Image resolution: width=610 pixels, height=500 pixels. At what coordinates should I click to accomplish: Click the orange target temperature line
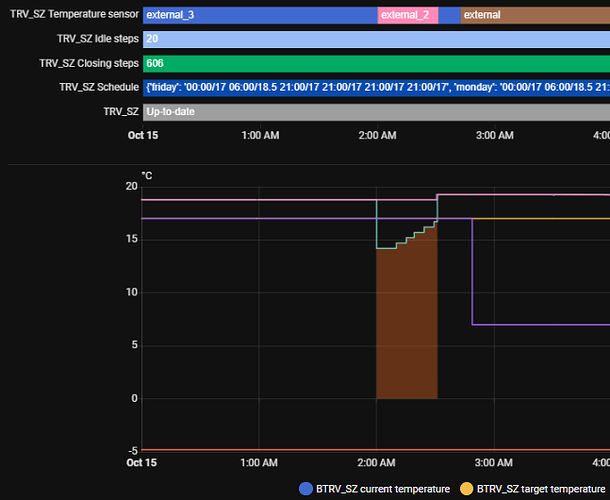coord(540,218)
